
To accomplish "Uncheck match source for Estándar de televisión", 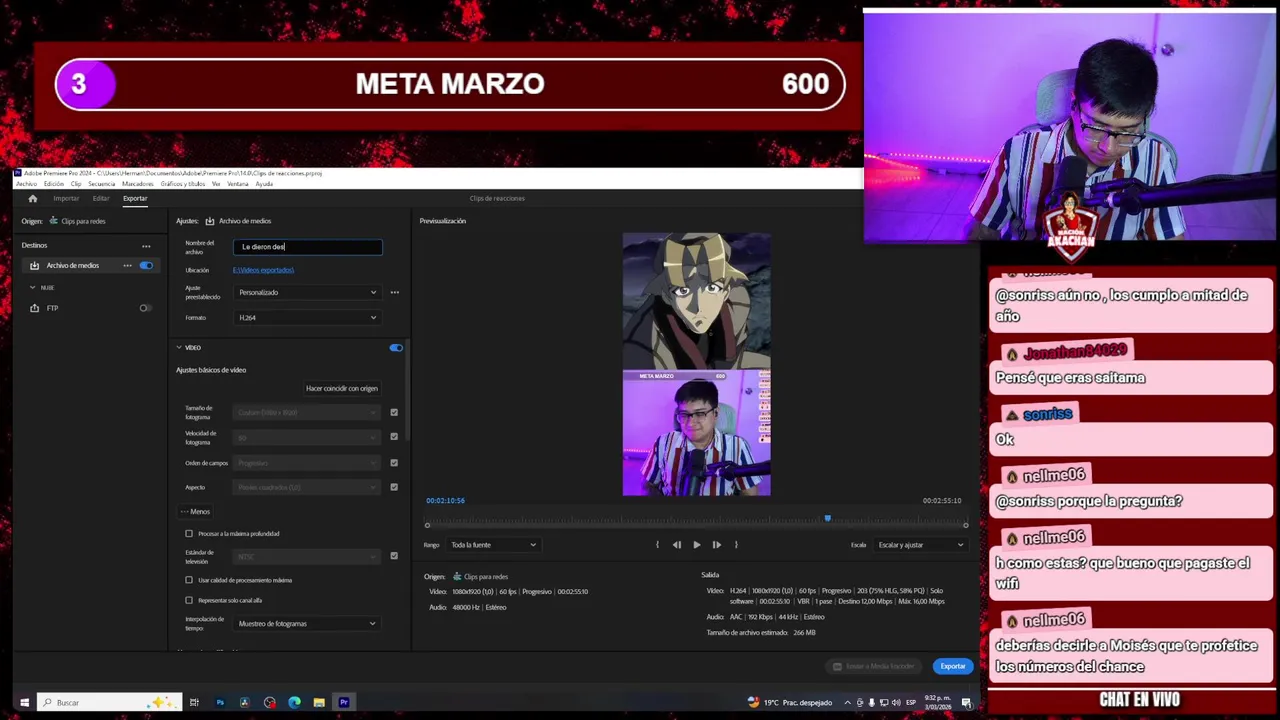I will [x=394, y=556].
